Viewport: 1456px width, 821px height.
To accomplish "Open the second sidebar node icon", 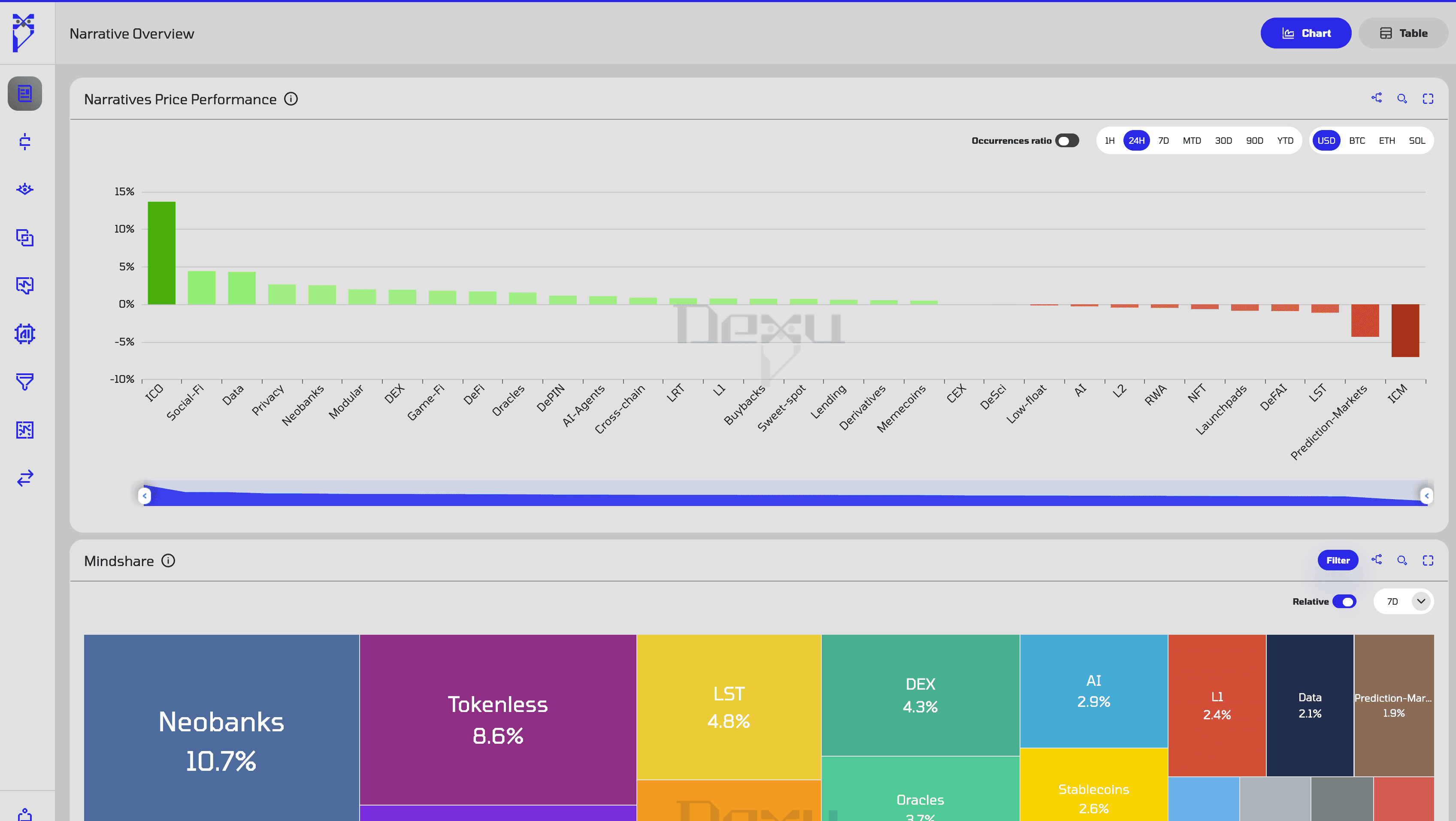I will pyautogui.click(x=25, y=141).
